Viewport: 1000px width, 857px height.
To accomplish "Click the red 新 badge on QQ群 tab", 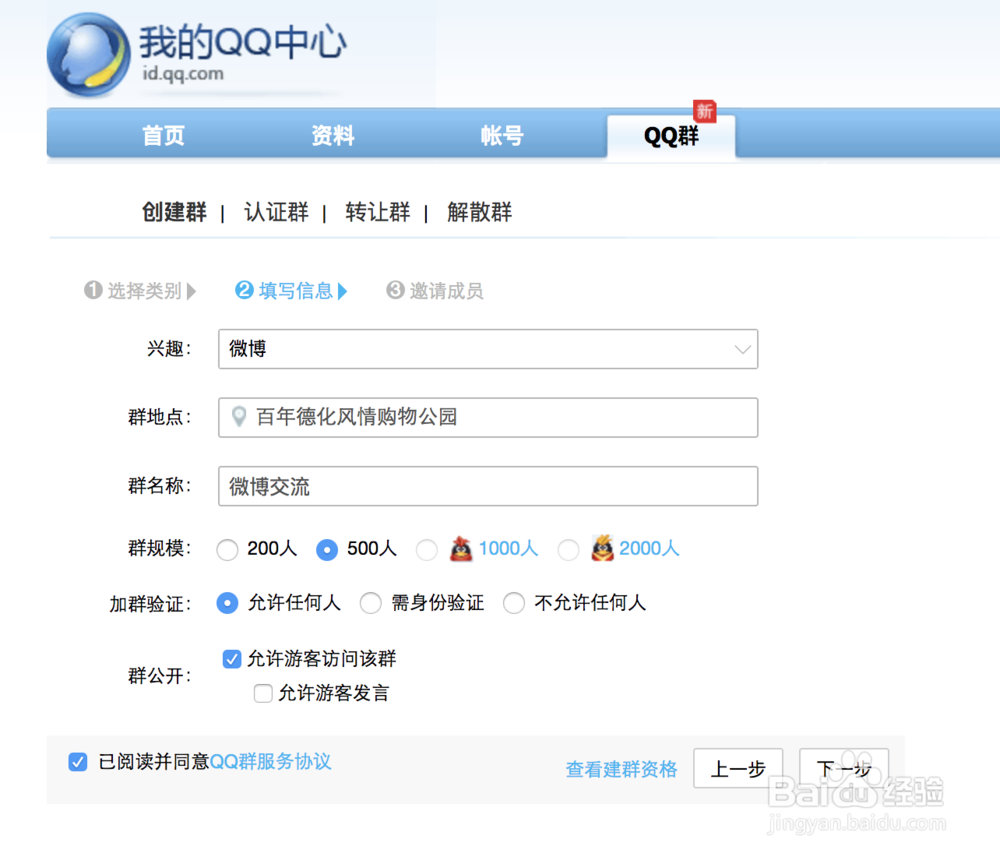I will (705, 112).
